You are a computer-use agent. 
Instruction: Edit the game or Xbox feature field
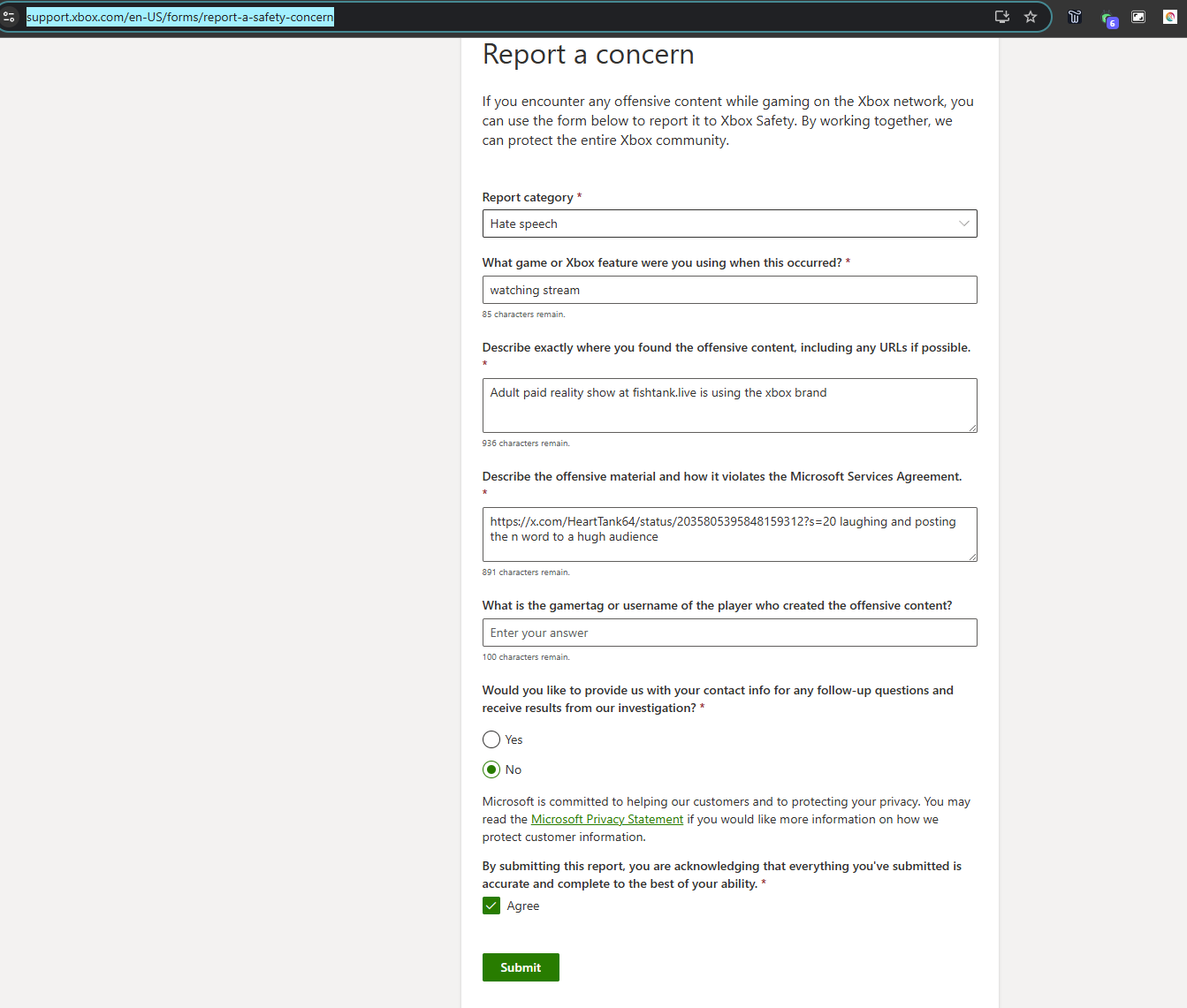tap(729, 290)
